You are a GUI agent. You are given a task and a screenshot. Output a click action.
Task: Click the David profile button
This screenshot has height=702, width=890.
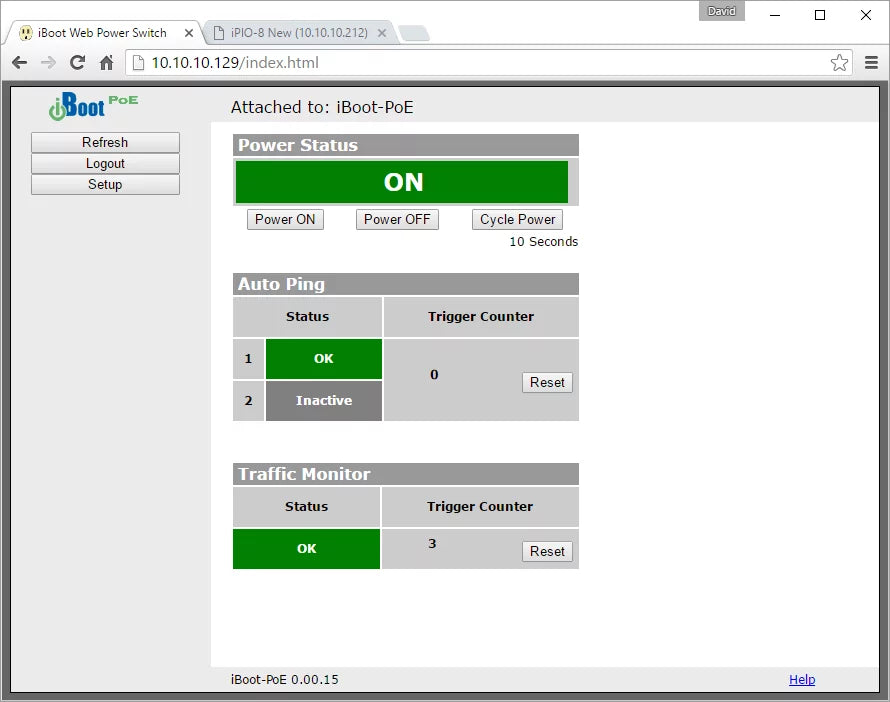(x=721, y=11)
